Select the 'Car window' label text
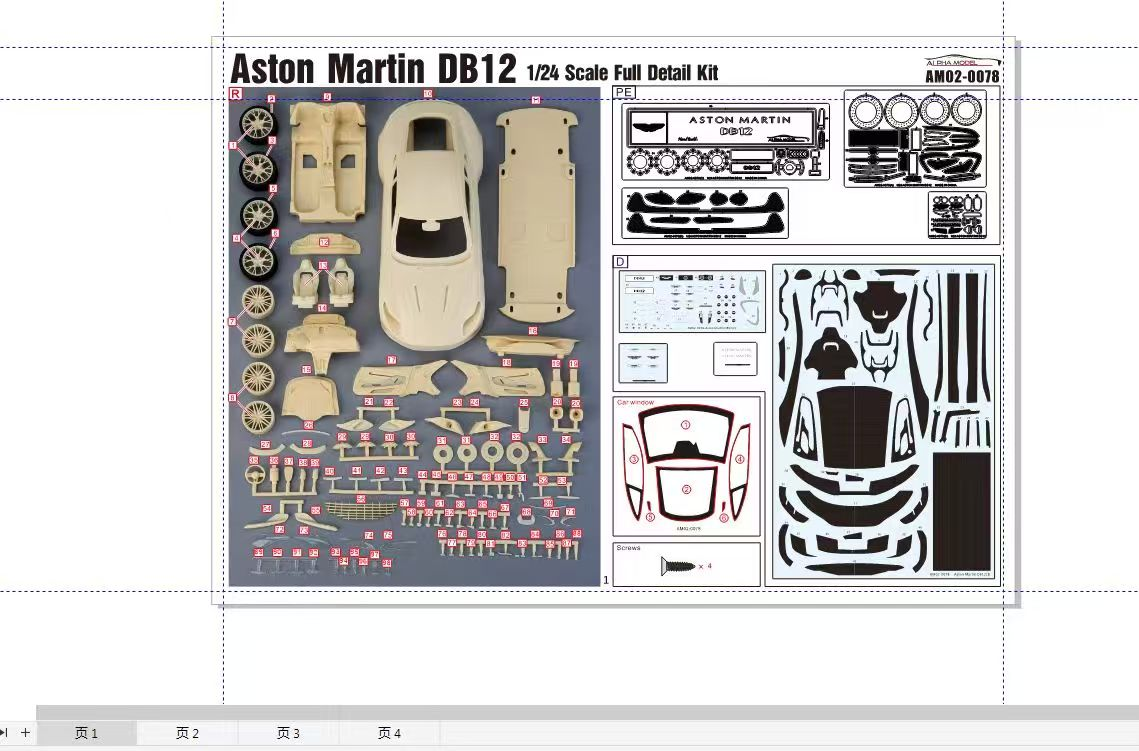 click(x=636, y=402)
